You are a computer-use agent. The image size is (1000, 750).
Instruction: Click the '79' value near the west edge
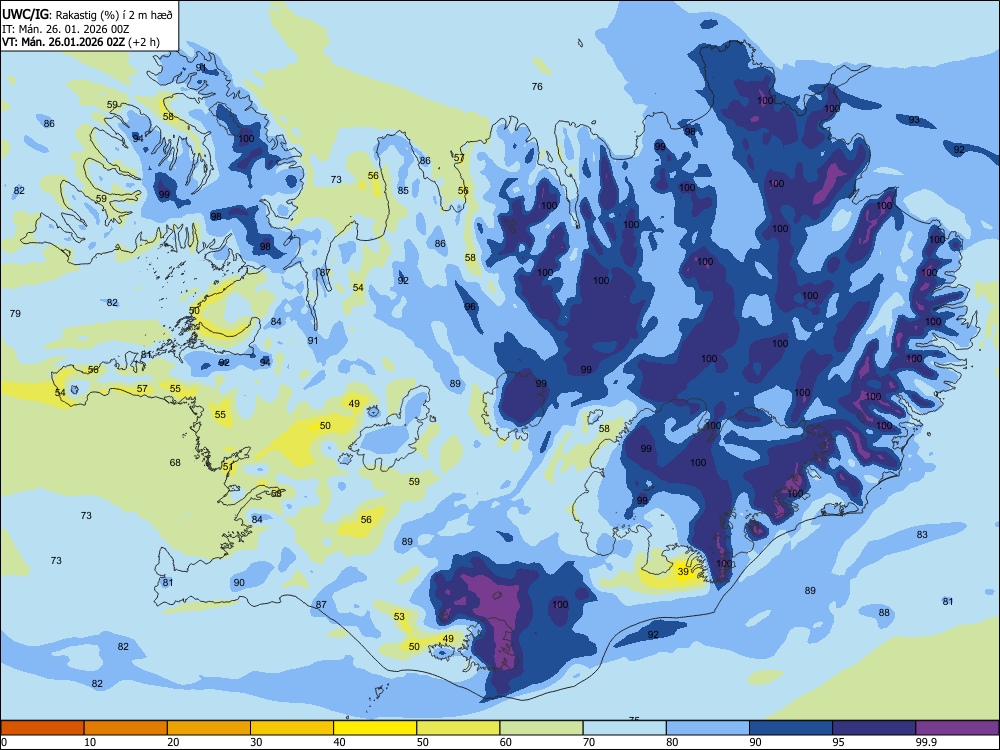tap(15, 313)
